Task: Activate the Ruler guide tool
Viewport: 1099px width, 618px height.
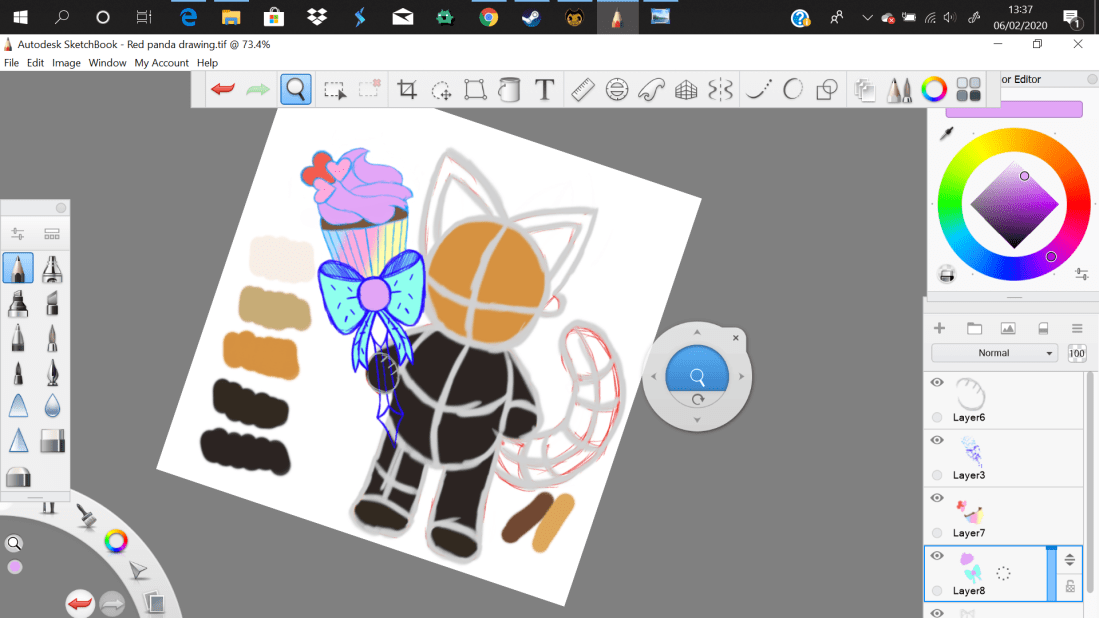Action: point(581,89)
